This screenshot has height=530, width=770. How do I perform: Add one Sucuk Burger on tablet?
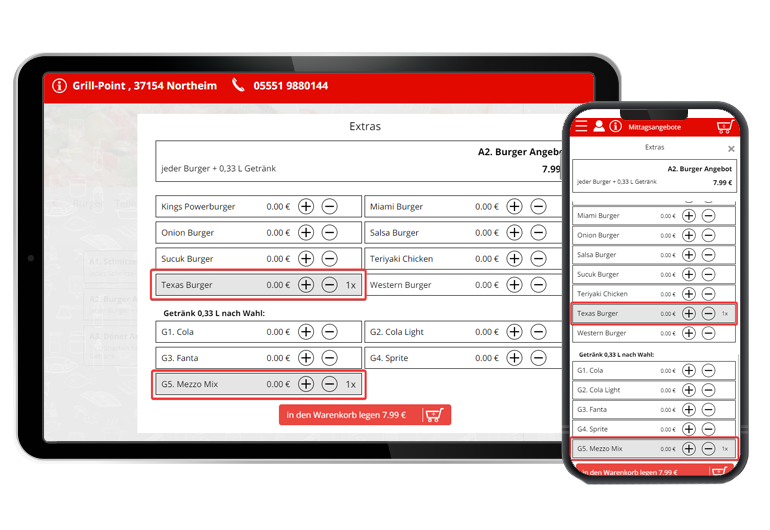click(x=306, y=258)
